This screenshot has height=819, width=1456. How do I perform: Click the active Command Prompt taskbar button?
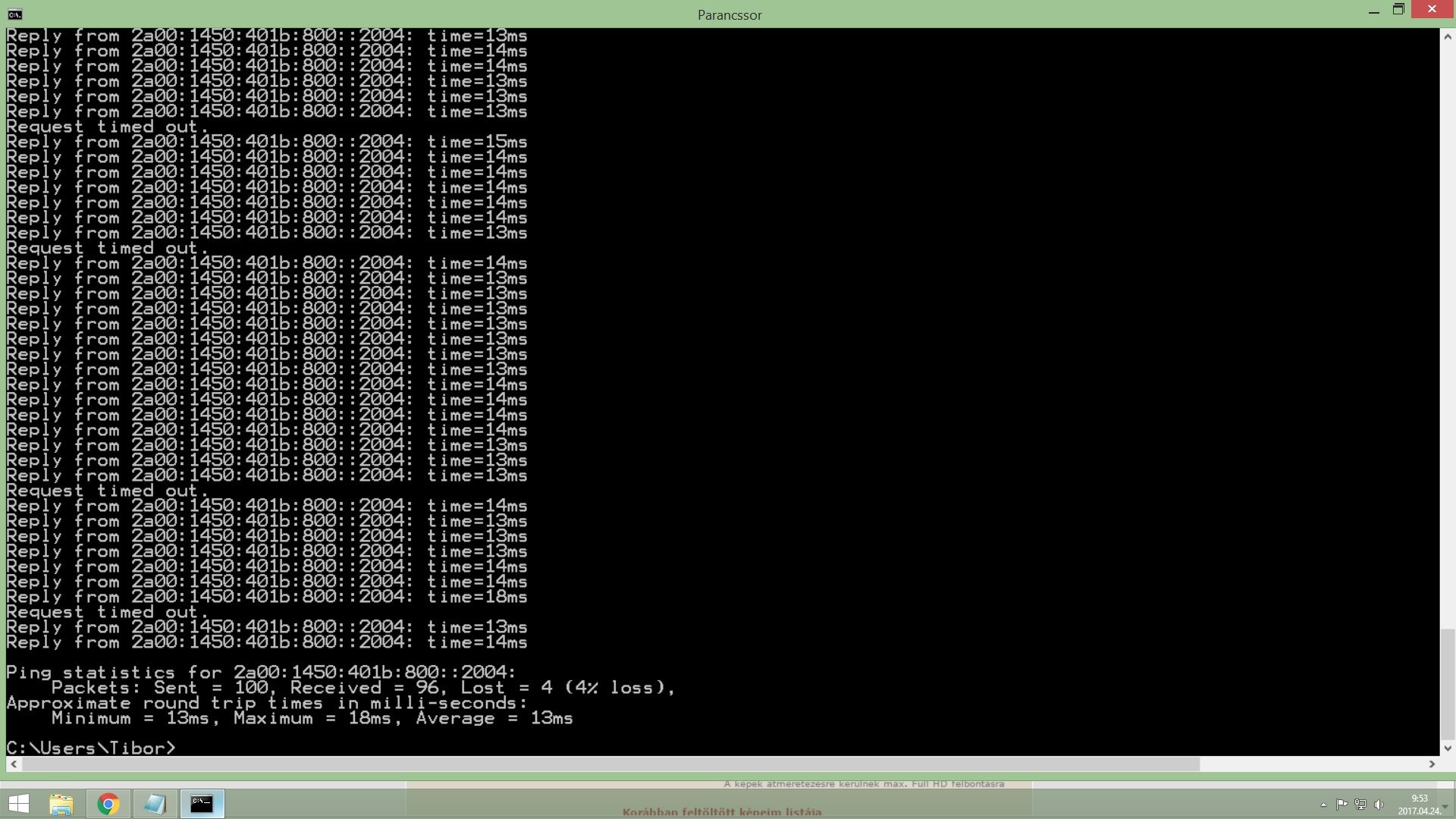click(x=202, y=804)
